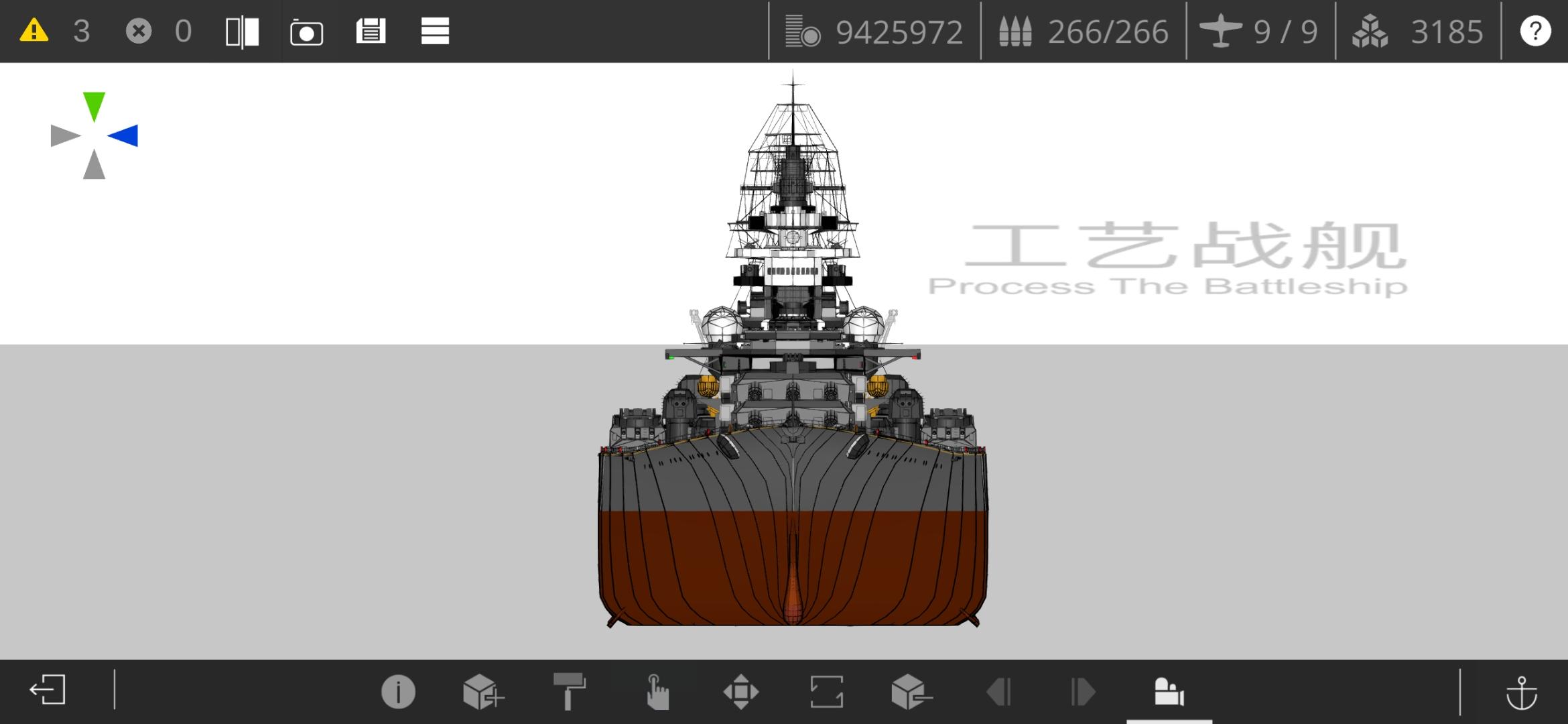
Task: Toggle the mirror symmetry mode icon
Action: click(x=242, y=32)
